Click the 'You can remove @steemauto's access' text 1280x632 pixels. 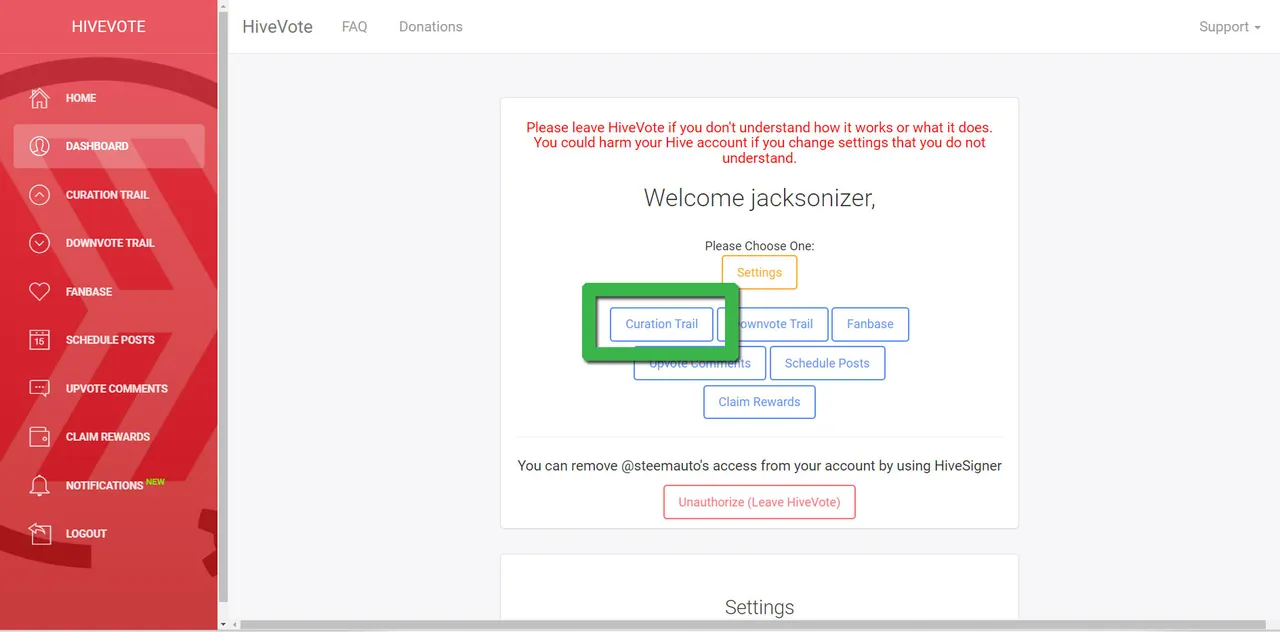[759, 466]
